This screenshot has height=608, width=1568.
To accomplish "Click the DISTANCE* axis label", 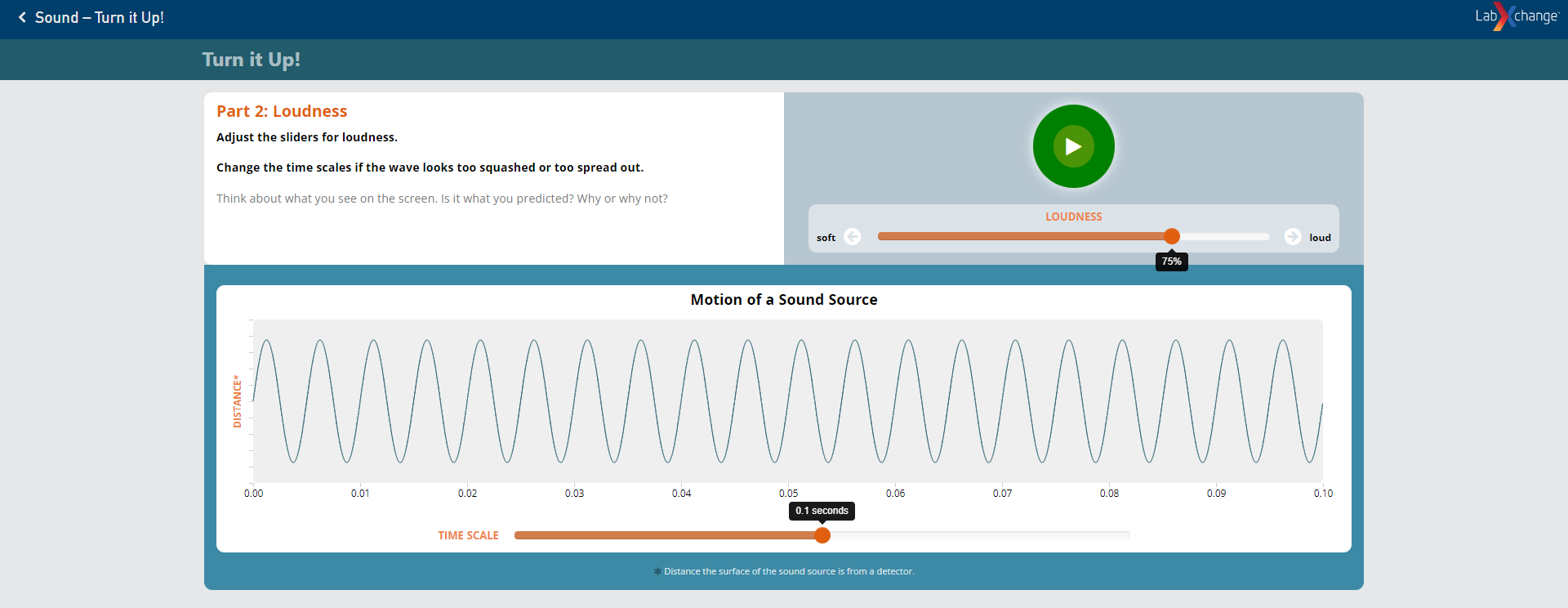I will coord(238,401).
